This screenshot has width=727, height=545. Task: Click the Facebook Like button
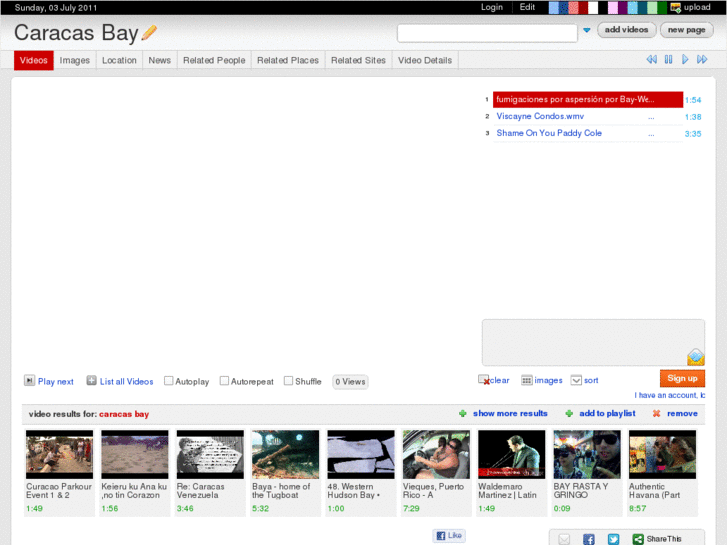click(x=449, y=535)
